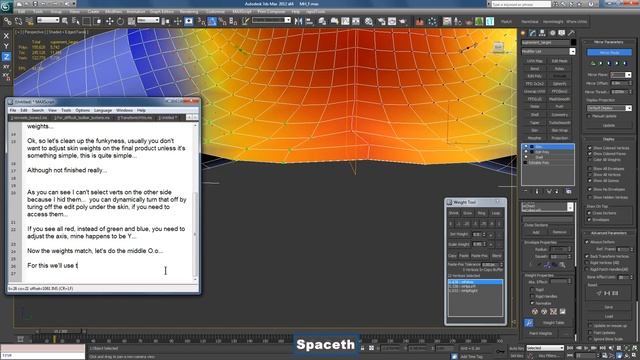The width and height of the screenshot is (640, 360).
Task: Switch to Create command panel tab
Action: (523, 33)
